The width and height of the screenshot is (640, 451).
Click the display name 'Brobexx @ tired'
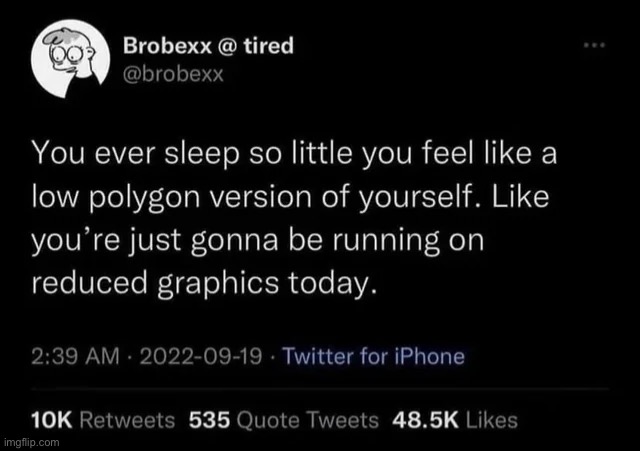(208, 46)
